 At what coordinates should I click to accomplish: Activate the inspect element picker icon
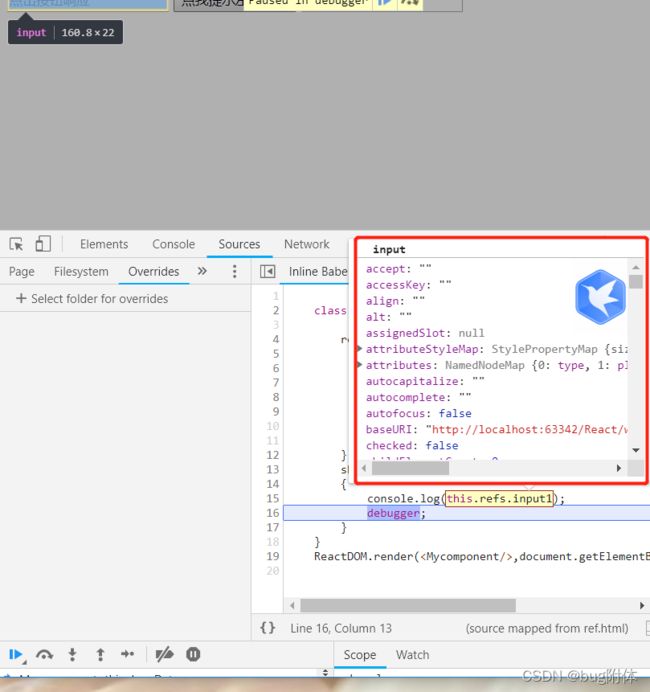[x=16, y=244]
